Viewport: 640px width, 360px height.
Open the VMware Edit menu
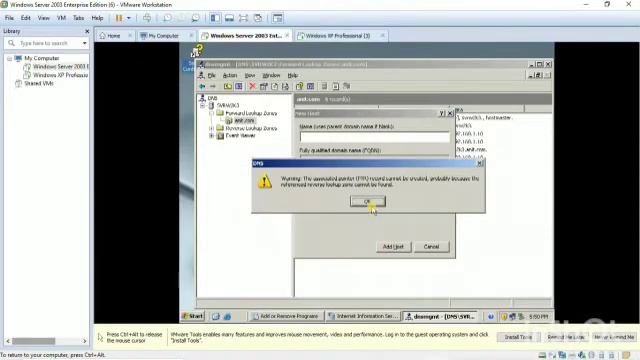pyautogui.click(x=26, y=18)
